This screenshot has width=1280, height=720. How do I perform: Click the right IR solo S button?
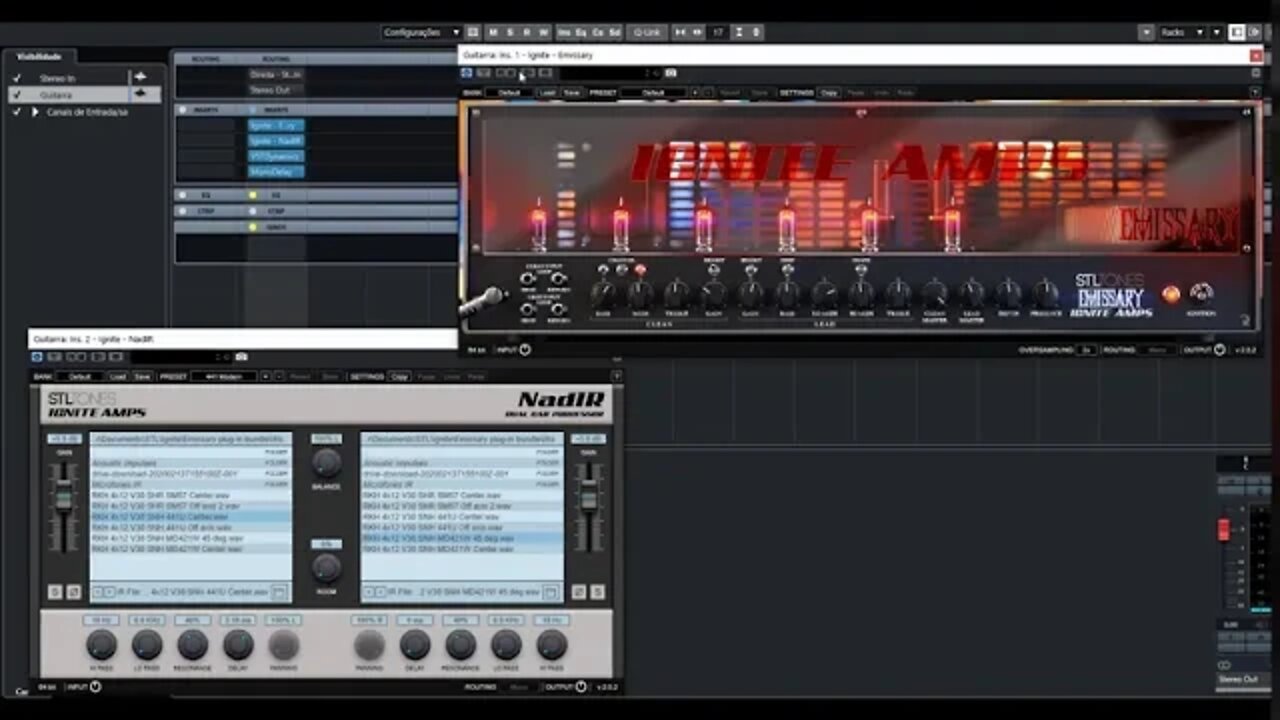click(597, 592)
